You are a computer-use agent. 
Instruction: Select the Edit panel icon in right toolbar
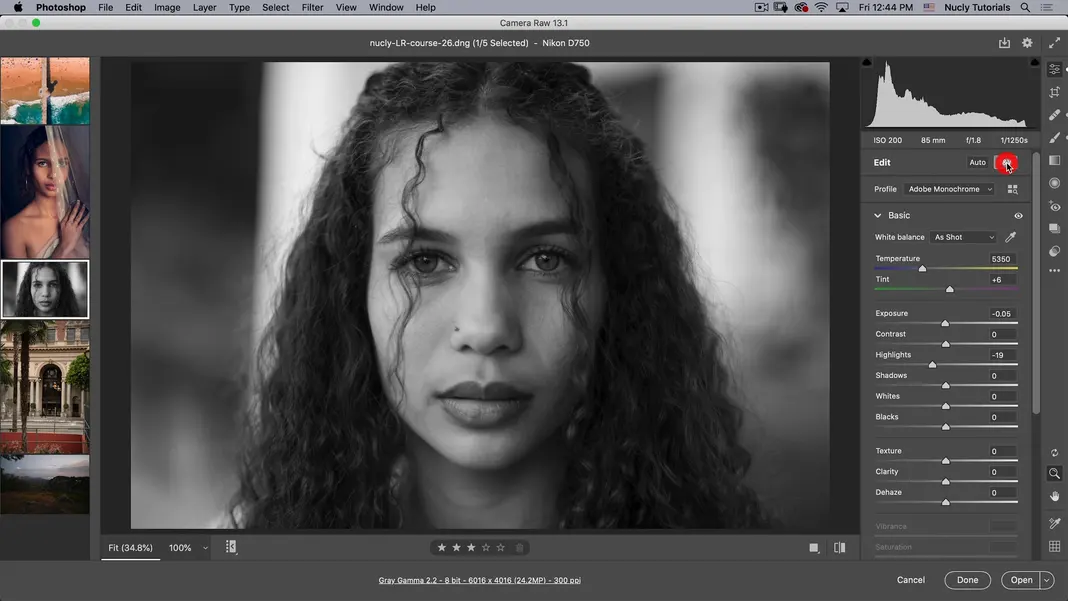[1054, 70]
